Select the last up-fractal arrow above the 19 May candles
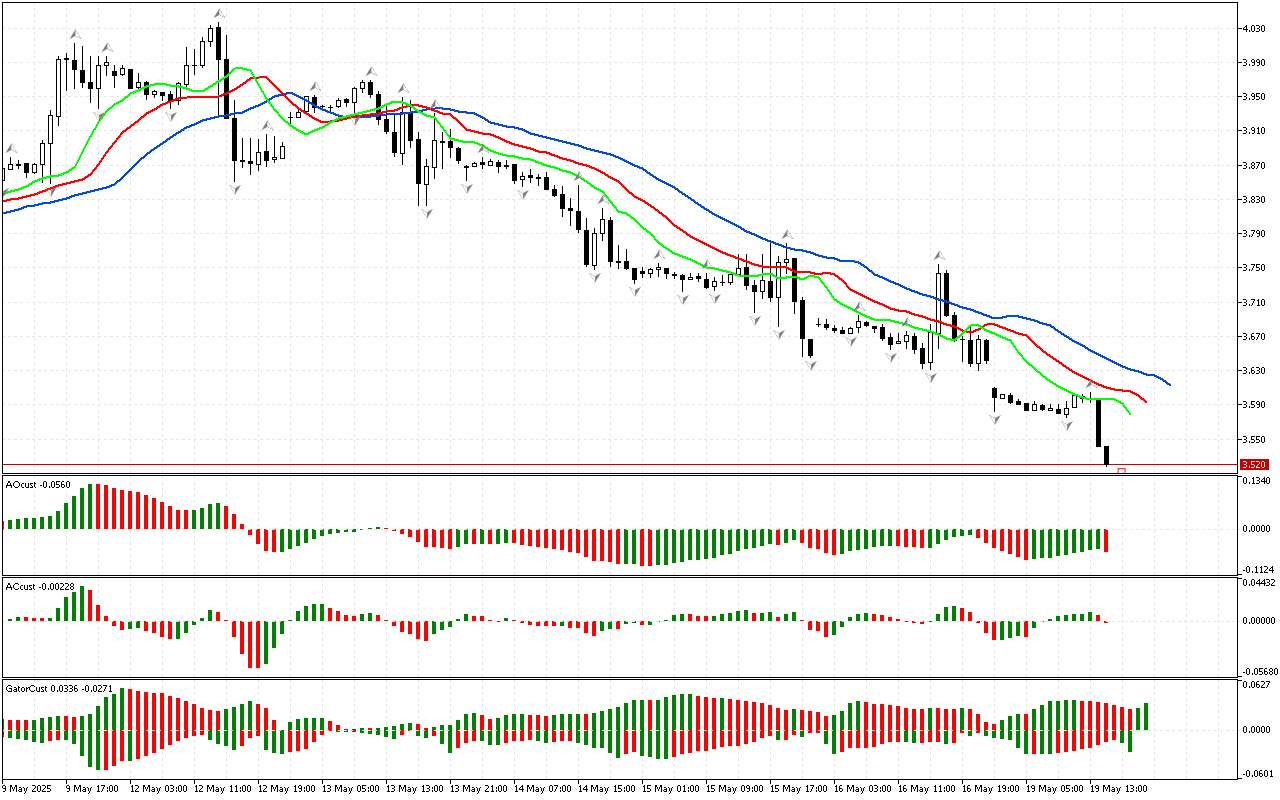1280x800 pixels. click(x=1092, y=383)
